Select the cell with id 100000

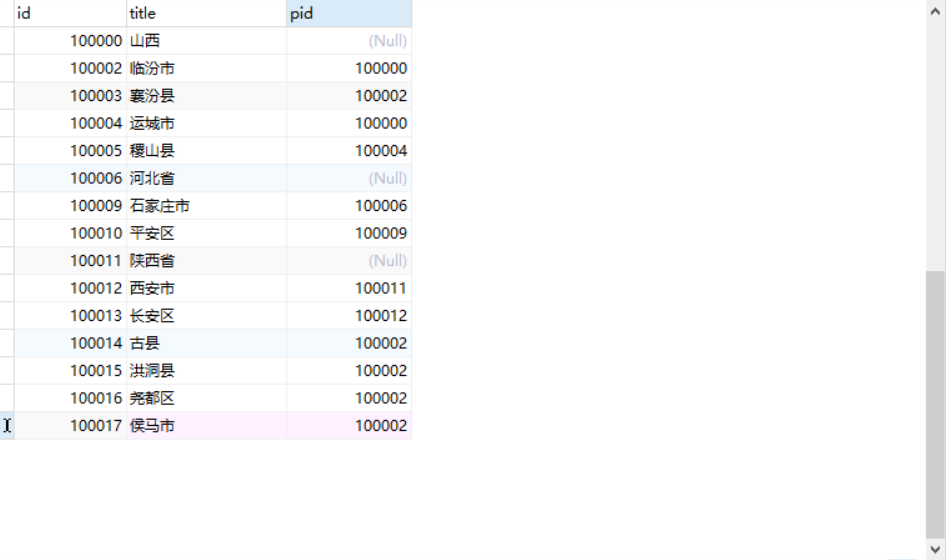pyautogui.click(x=70, y=41)
